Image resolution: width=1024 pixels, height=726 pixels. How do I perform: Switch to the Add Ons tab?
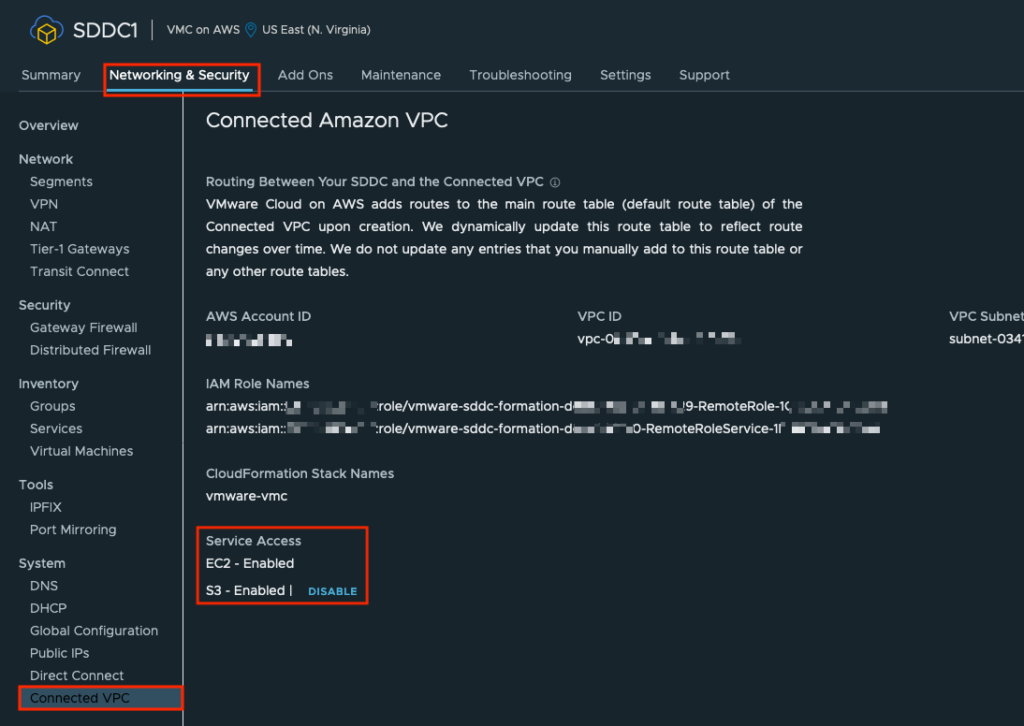coord(306,75)
